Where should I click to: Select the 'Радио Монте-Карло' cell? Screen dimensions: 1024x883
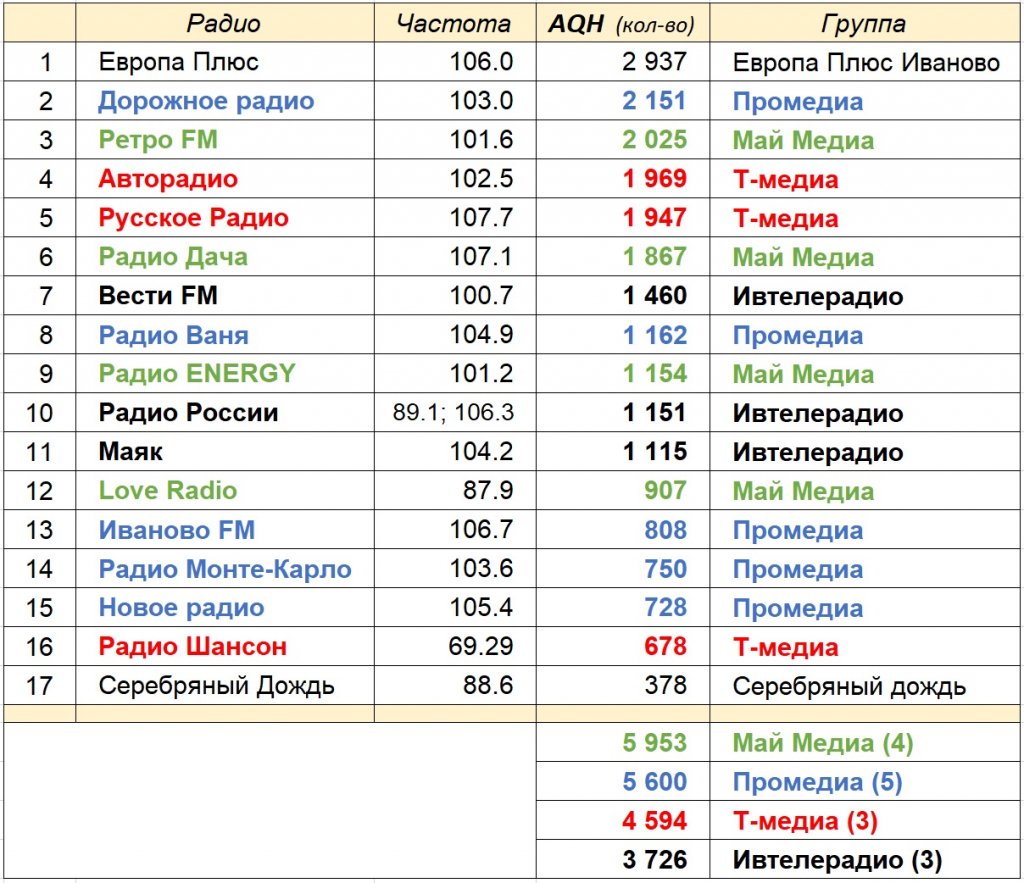(x=225, y=569)
